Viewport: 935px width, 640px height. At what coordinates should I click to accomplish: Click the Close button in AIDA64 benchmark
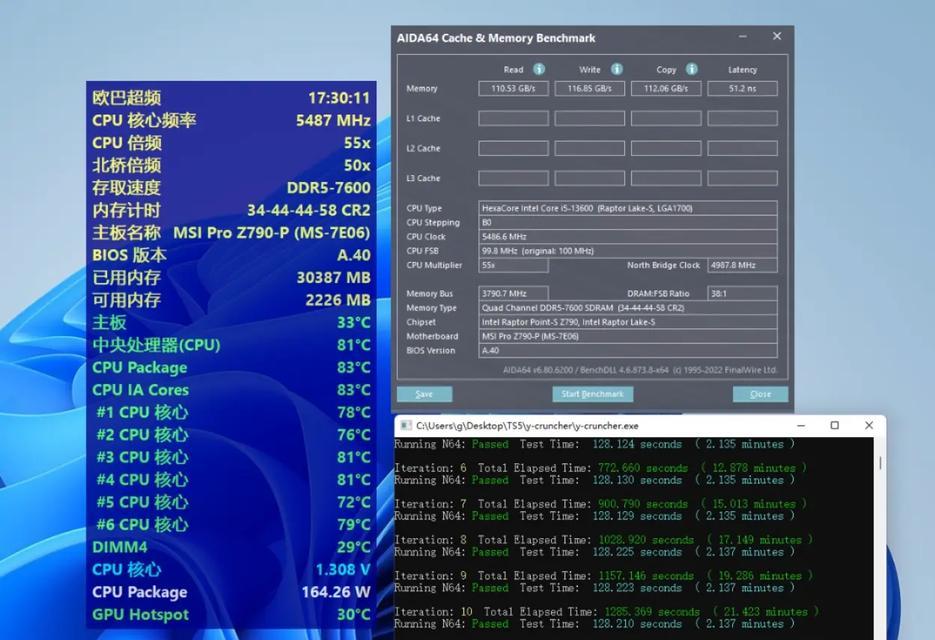pos(760,394)
